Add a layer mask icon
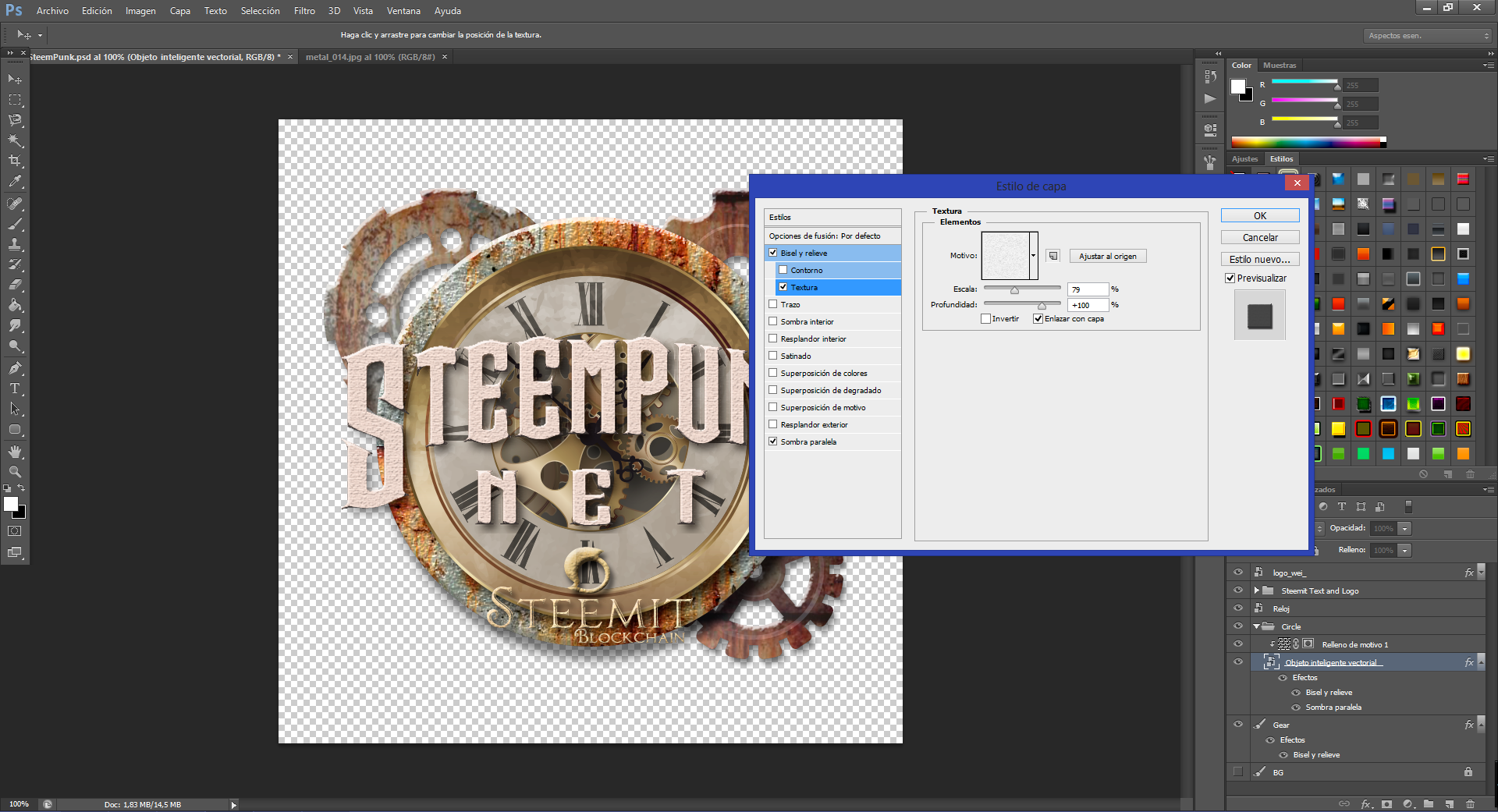 coord(1386,804)
